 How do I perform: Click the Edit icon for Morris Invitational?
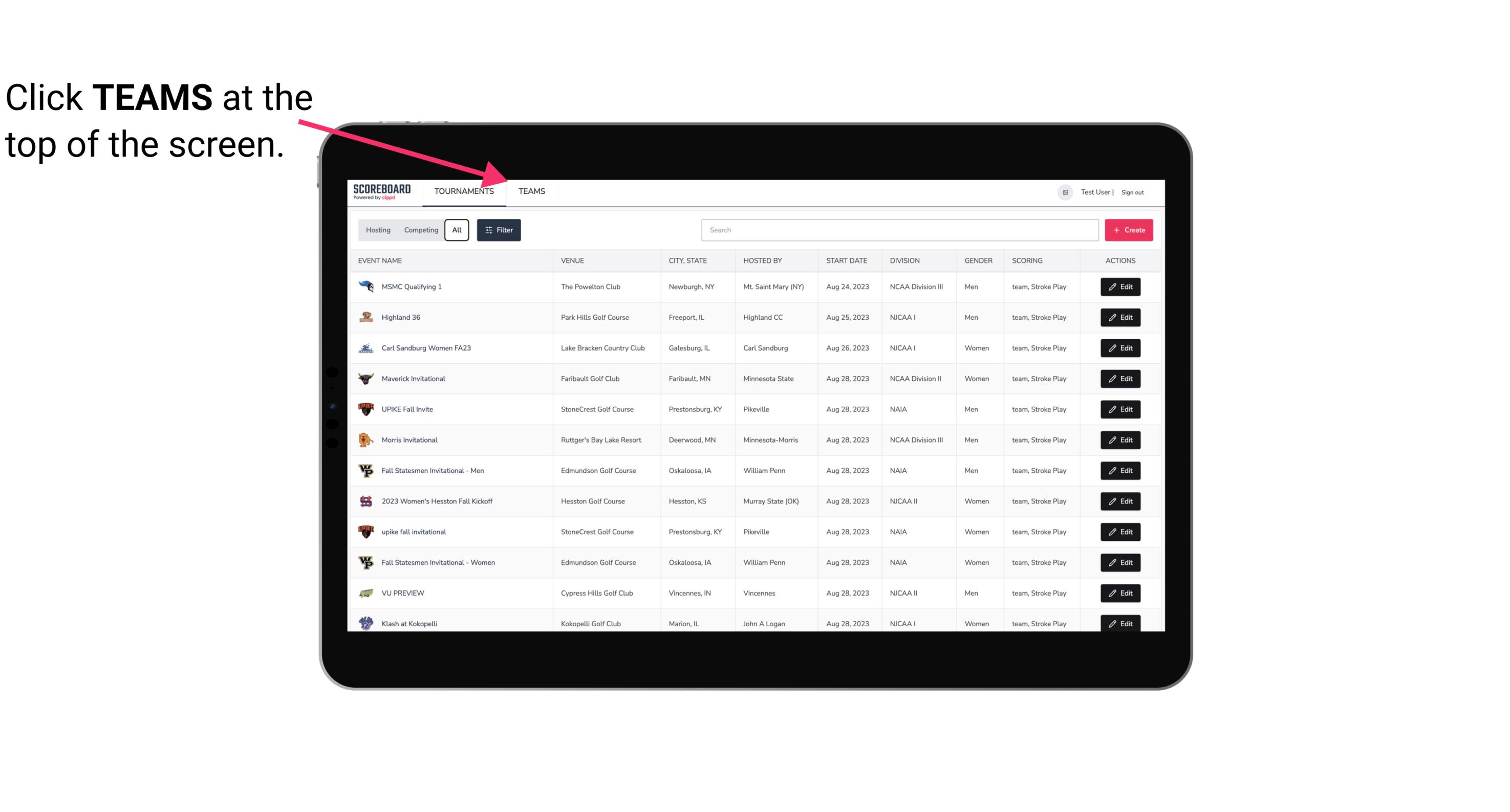click(x=1120, y=440)
